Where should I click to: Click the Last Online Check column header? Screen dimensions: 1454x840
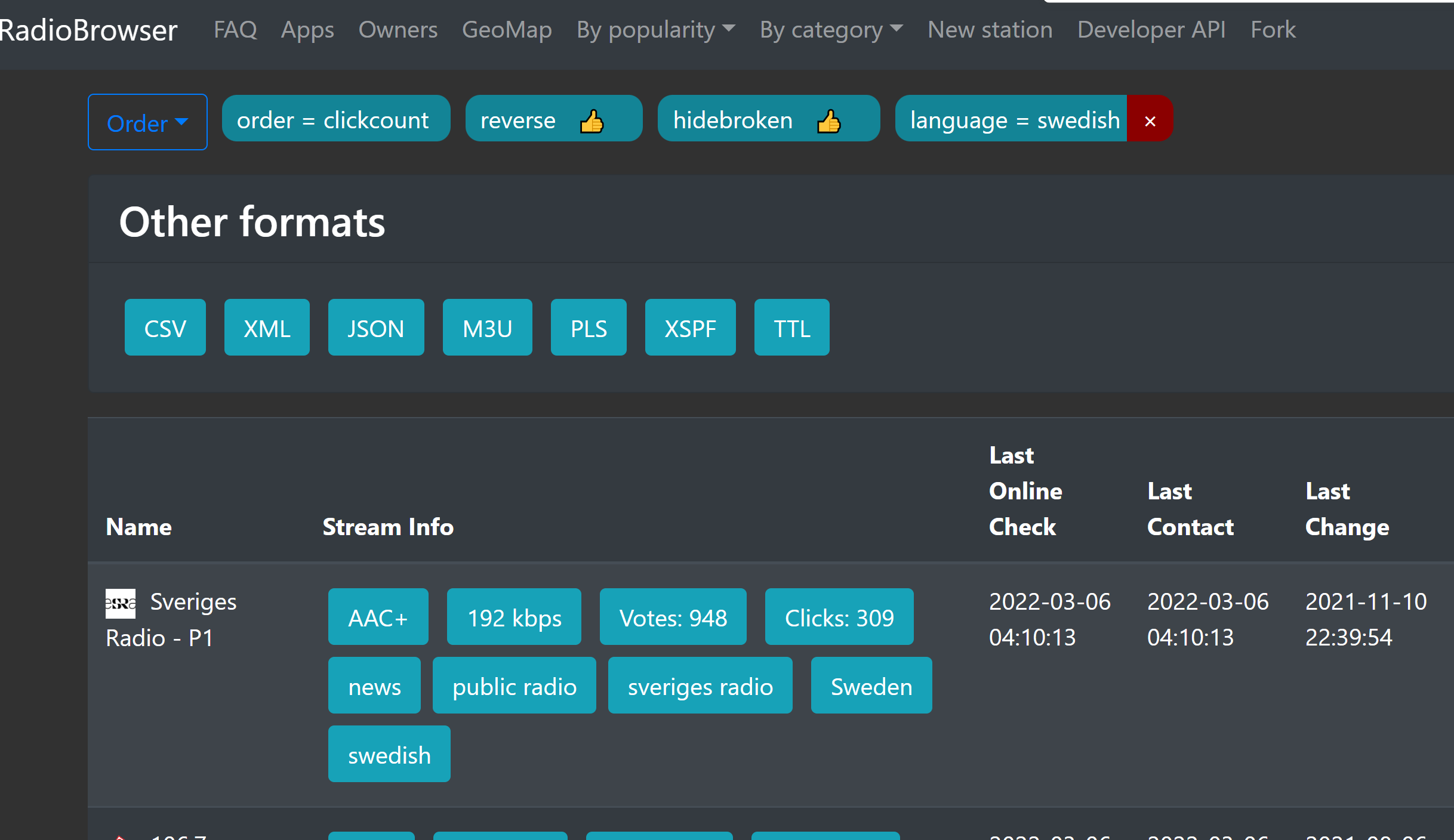1025,491
